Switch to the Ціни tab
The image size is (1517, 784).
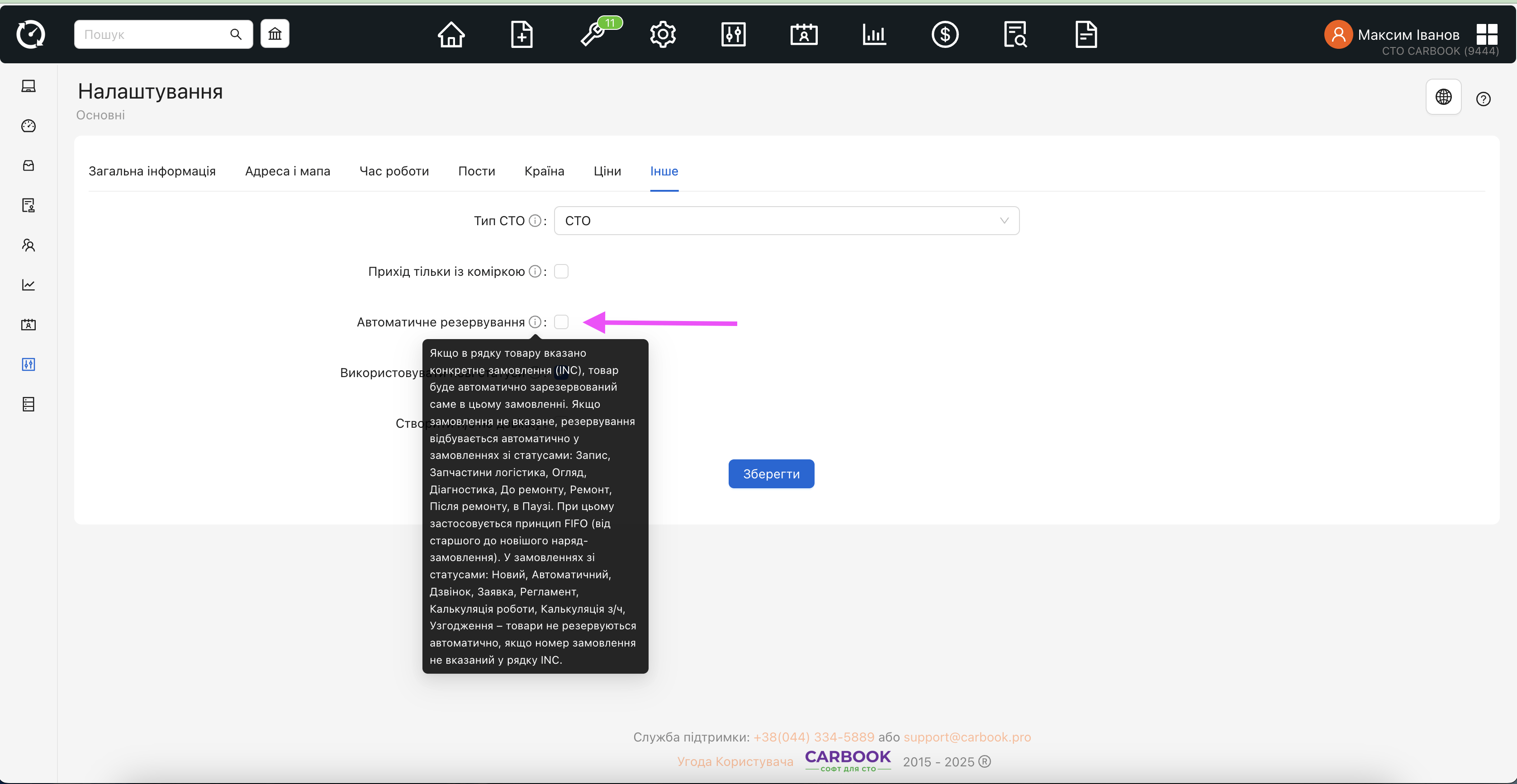pyautogui.click(x=607, y=171)
